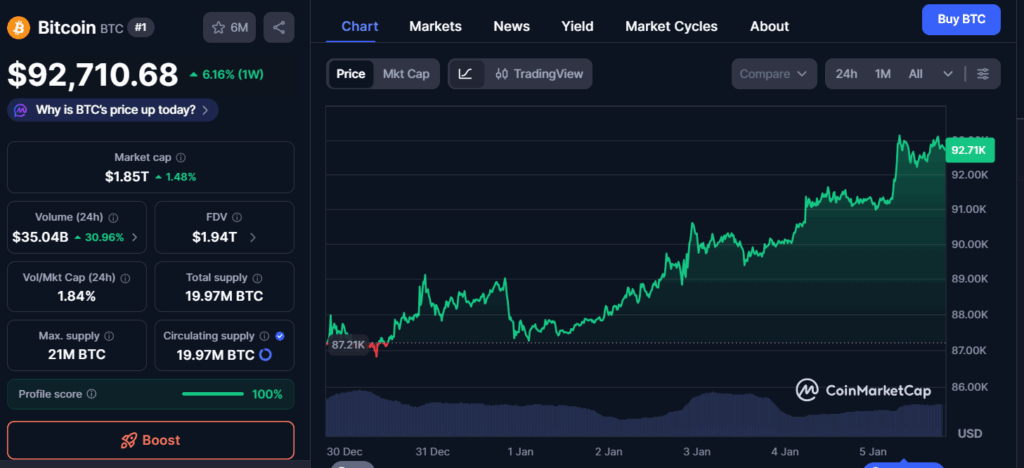Click the Max. supply info icon
Image resolution: width=1024 pixels, height=468 pixels.
[x=109, y=337]
